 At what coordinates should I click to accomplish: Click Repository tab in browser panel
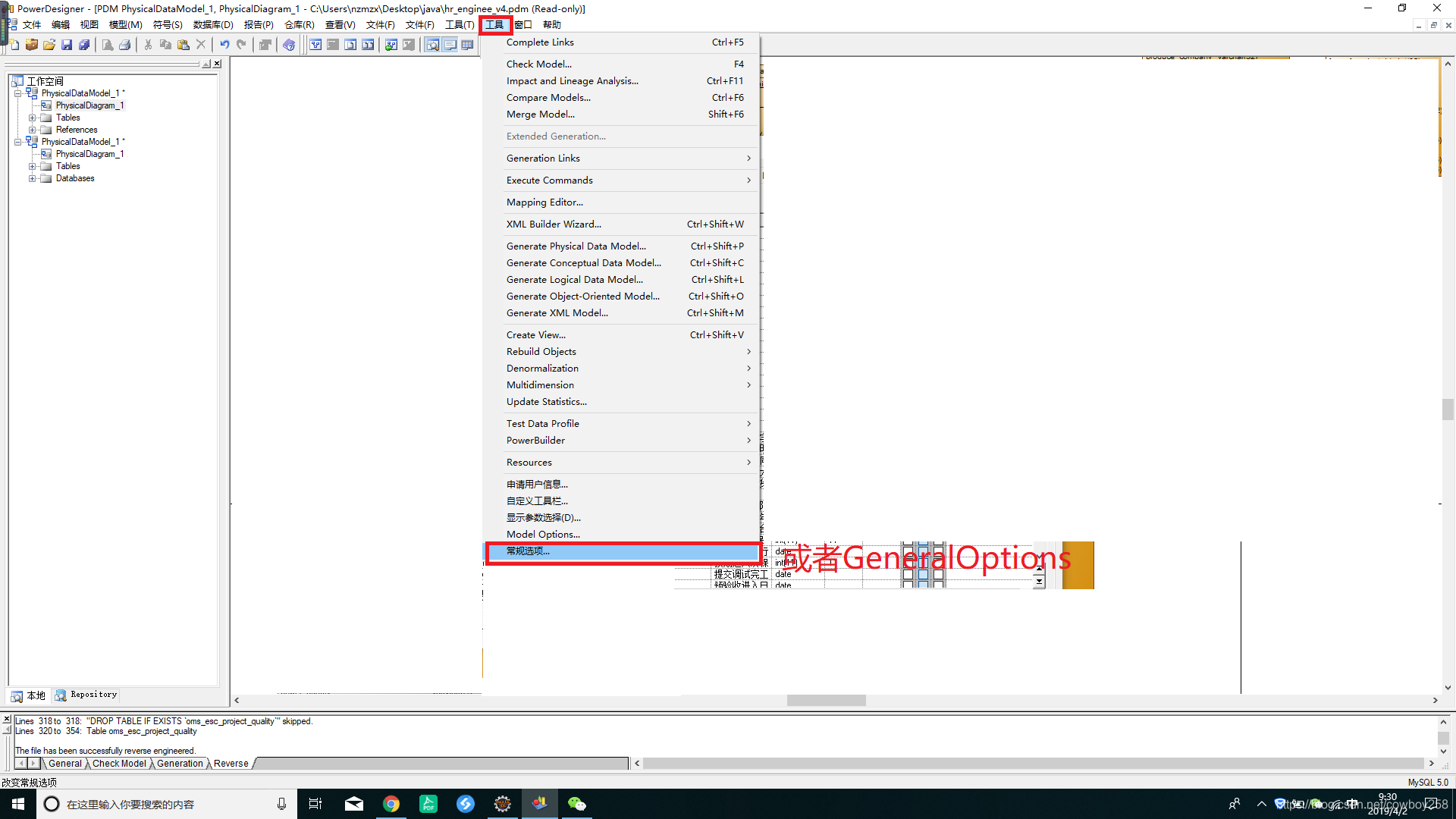pyautogui.click(x=86, y=695)
